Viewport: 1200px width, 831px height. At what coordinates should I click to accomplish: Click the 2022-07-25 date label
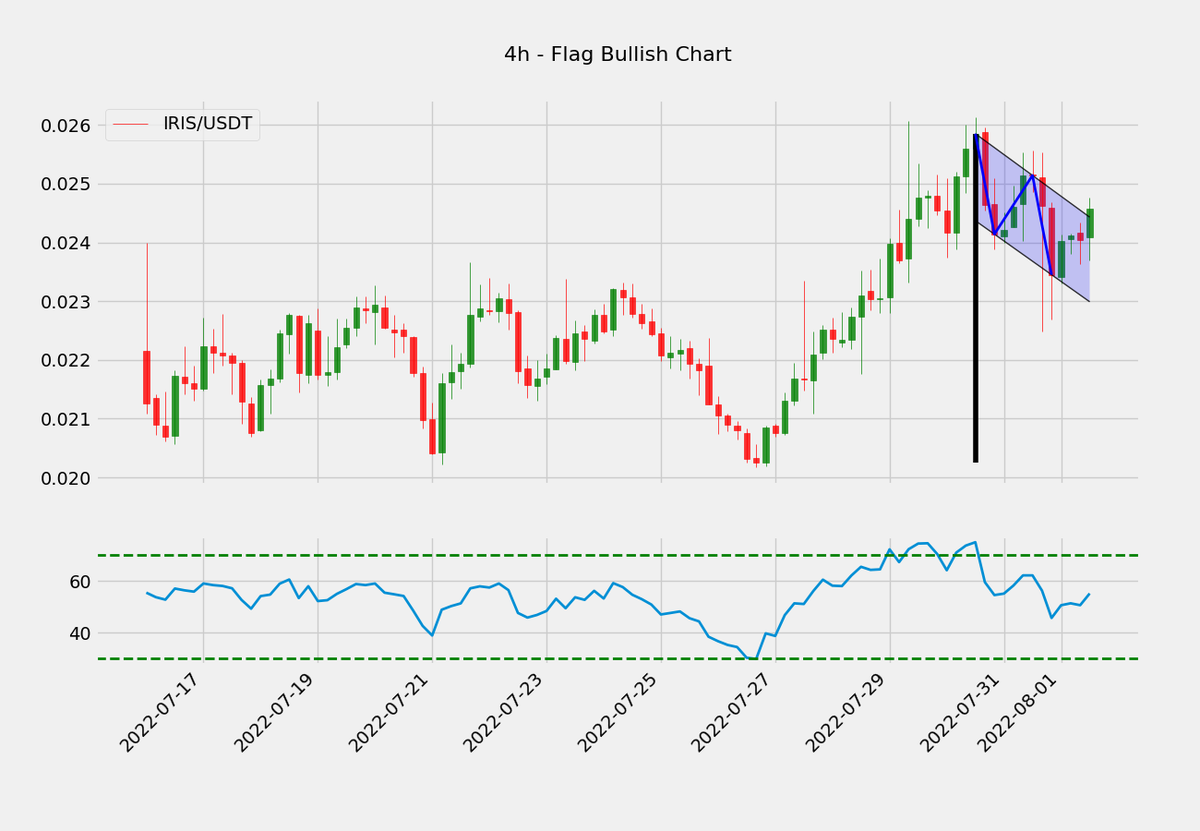coord(618,713)
